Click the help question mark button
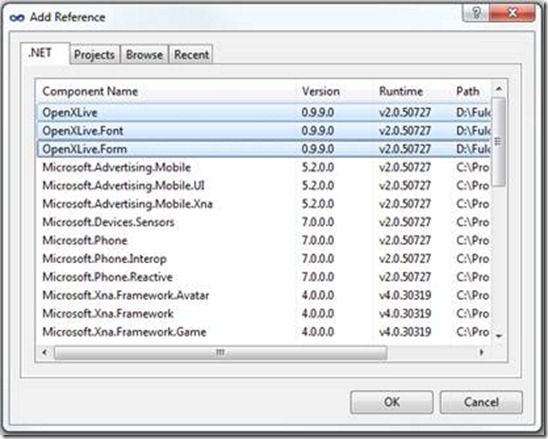Viewport: 548px width, 439px height. 476,13
